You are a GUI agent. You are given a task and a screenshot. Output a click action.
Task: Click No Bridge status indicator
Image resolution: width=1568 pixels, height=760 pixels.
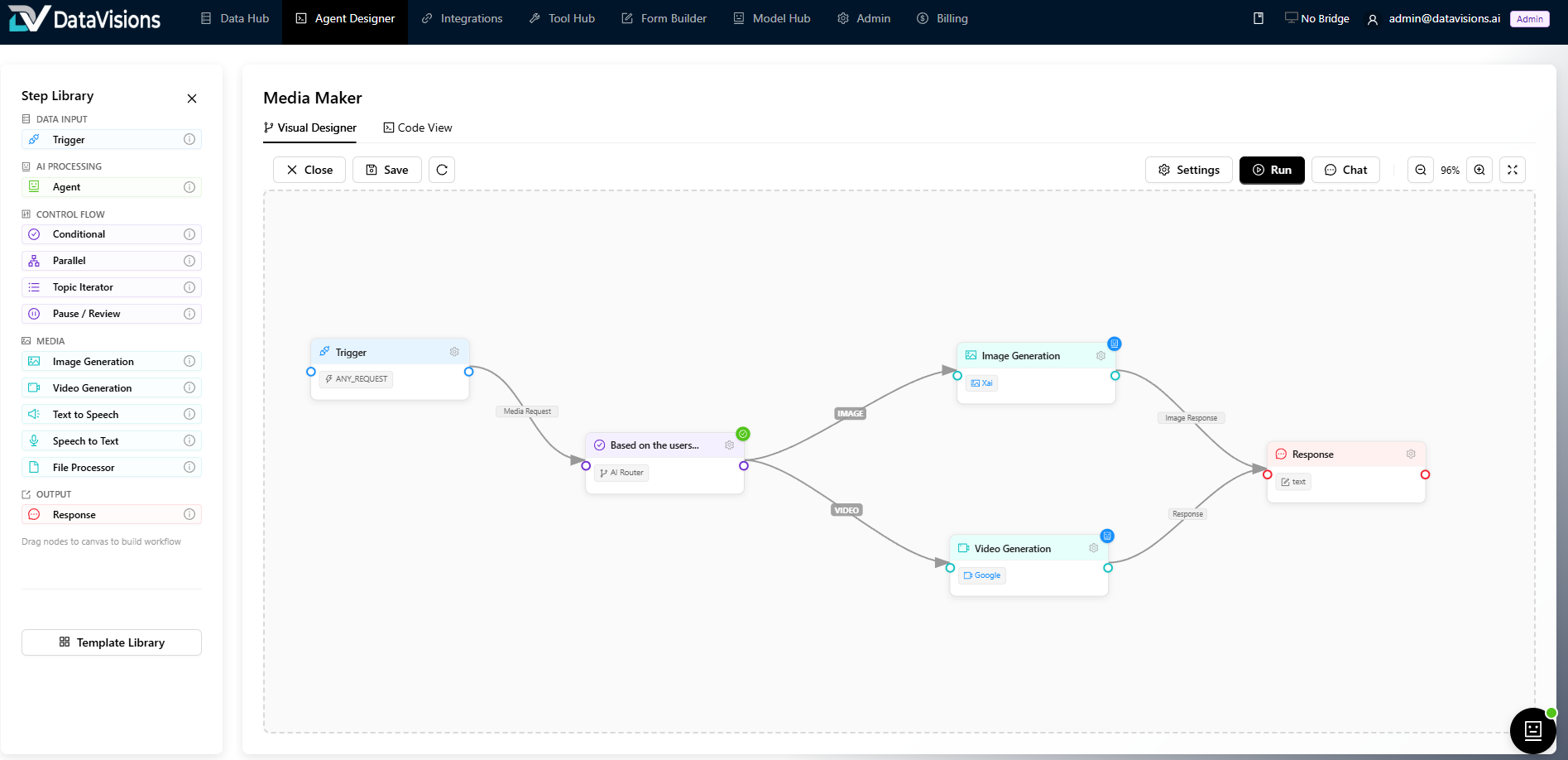(x=1316, y=18)
